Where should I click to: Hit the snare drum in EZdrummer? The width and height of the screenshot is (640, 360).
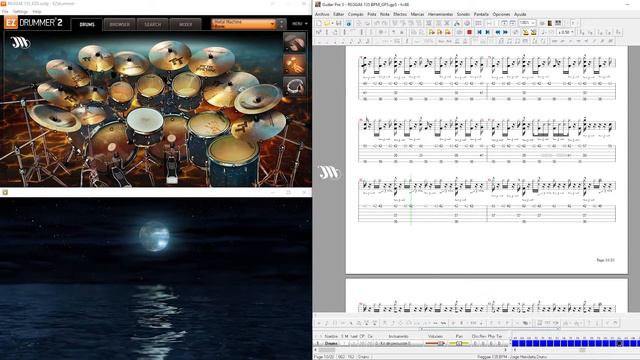(x=145, y=122)
